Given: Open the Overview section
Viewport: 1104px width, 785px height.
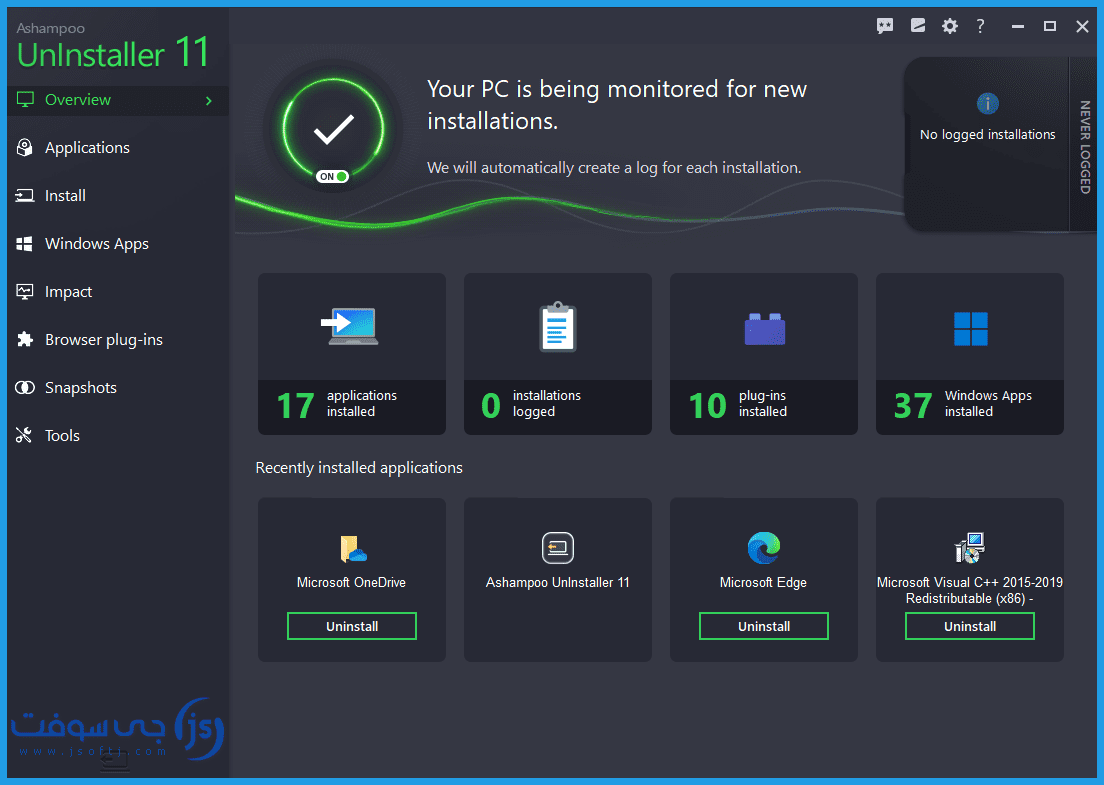Looking at the screenshot, I should (x=118, y=100).
